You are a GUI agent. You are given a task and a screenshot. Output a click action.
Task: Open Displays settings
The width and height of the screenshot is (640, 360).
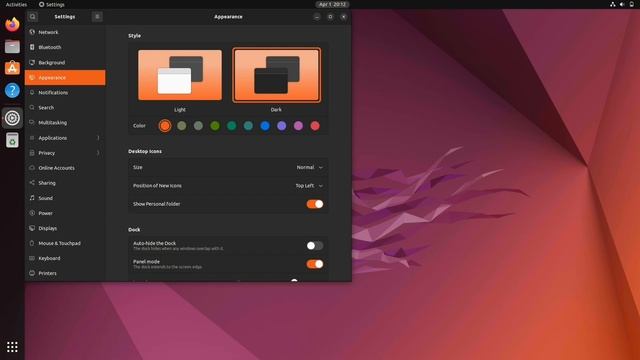[x=65, y=228]
